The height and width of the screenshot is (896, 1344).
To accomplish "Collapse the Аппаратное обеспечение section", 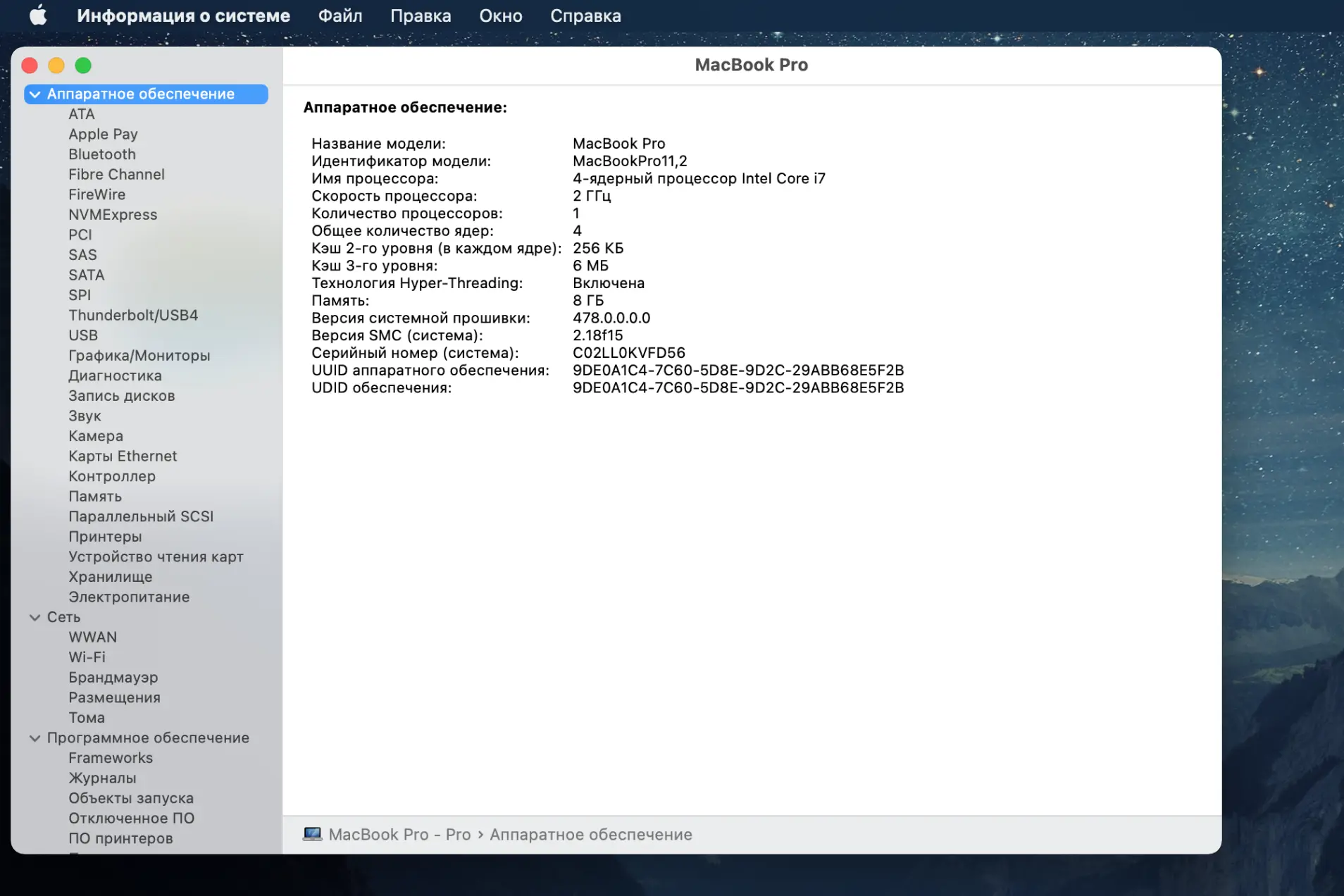I will click(35, 94).
